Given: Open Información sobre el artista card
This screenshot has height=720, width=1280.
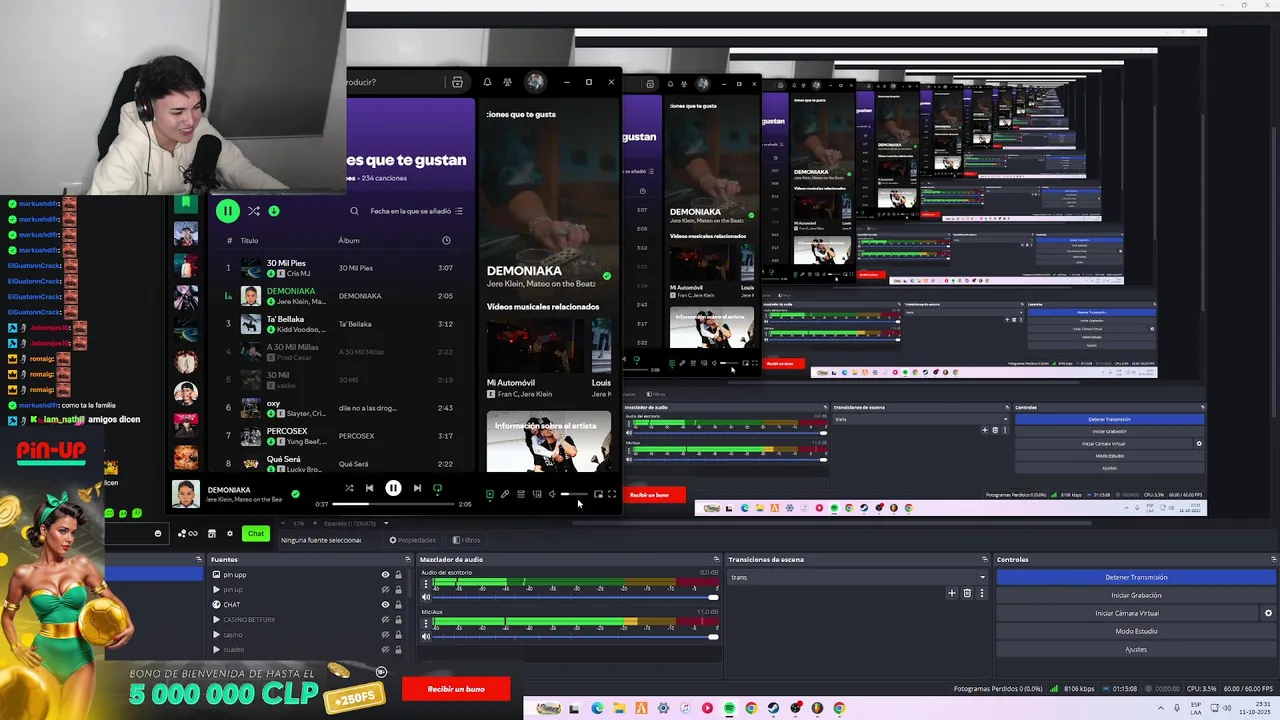Looking at the screenshot, I should 548,441.
